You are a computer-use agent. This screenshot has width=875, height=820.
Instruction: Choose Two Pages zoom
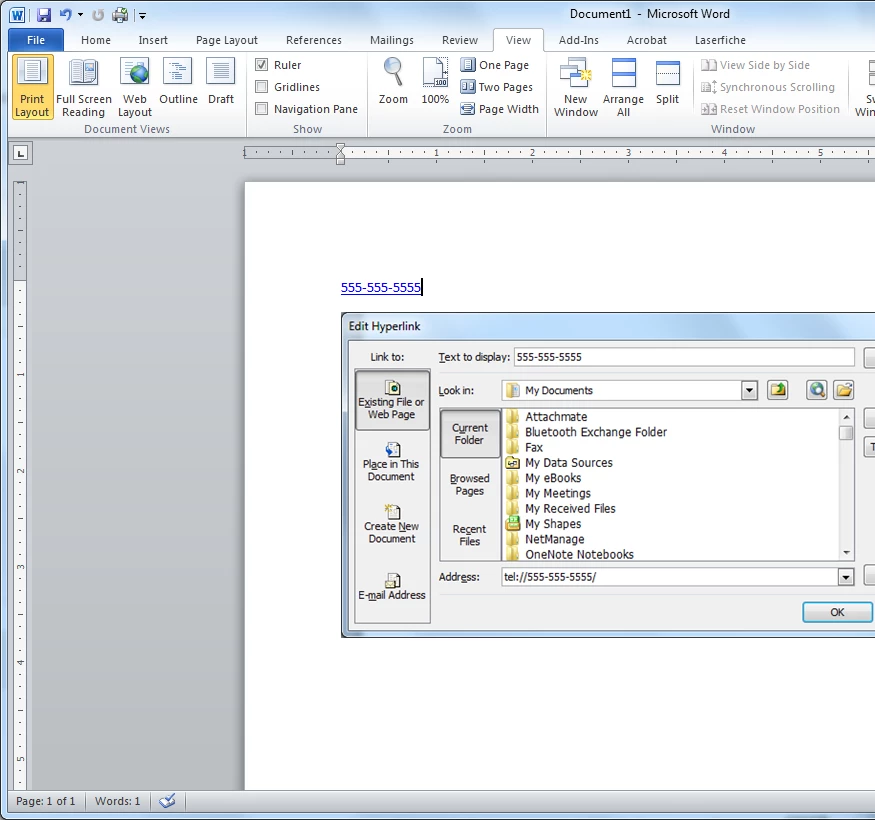click(x=497, y=87)
